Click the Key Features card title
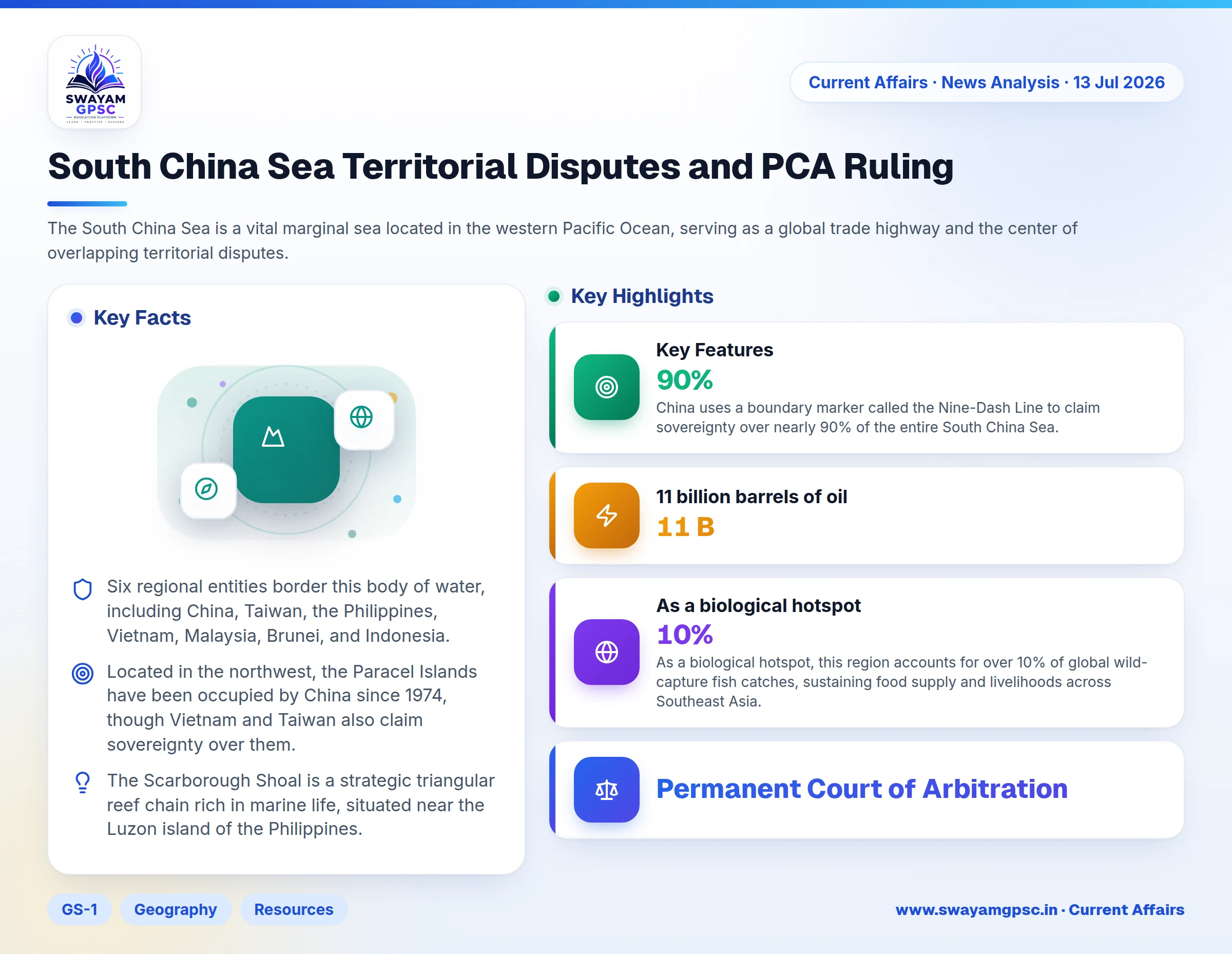This screenshot has width=1232, height=954. [x=714, y=350]
